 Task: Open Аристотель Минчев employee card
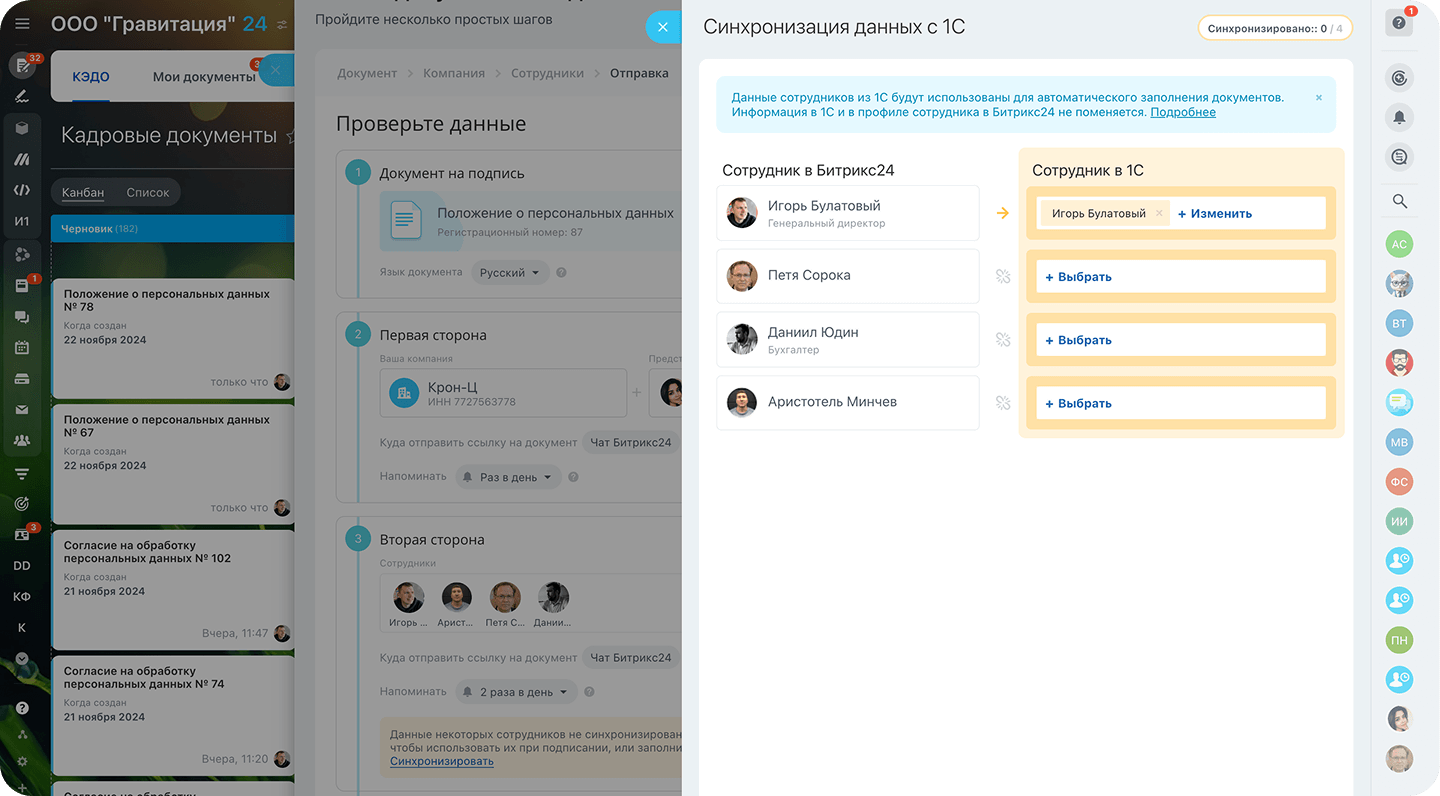848,403
